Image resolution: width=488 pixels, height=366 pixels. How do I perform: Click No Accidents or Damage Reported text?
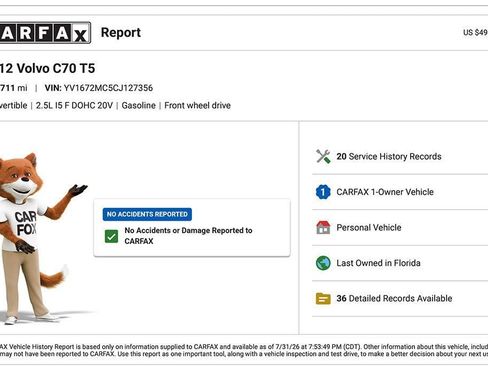(x=188, y=236)
